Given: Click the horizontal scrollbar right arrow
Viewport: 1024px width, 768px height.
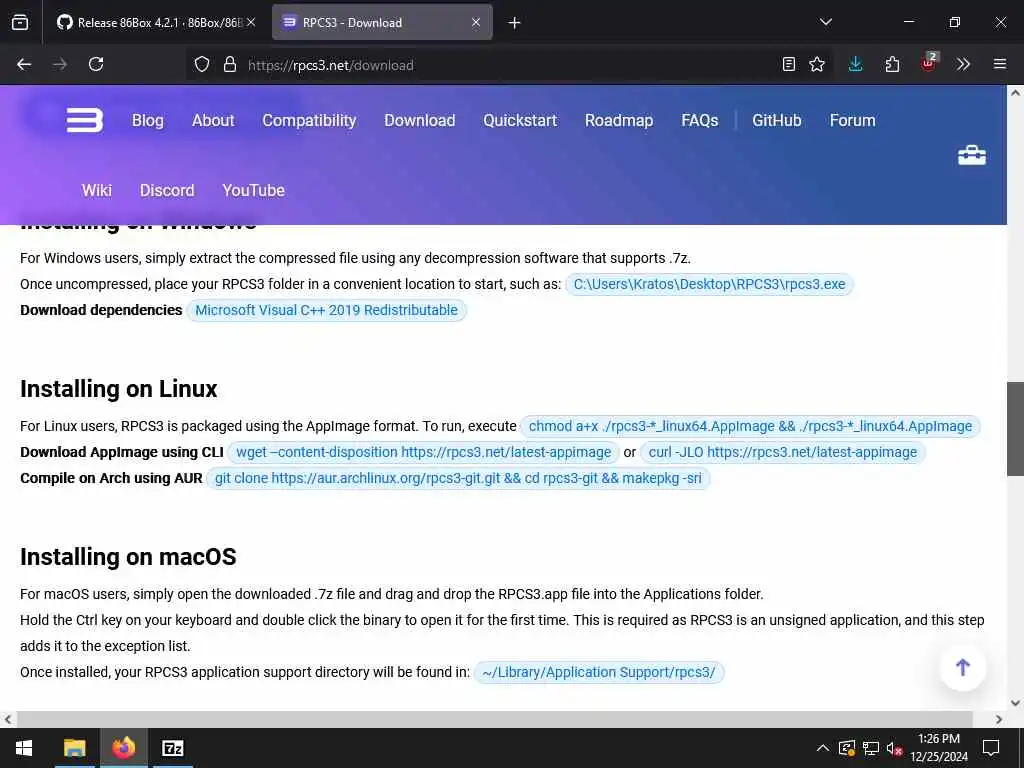Looking at the screenshot, I should (999, 719).
